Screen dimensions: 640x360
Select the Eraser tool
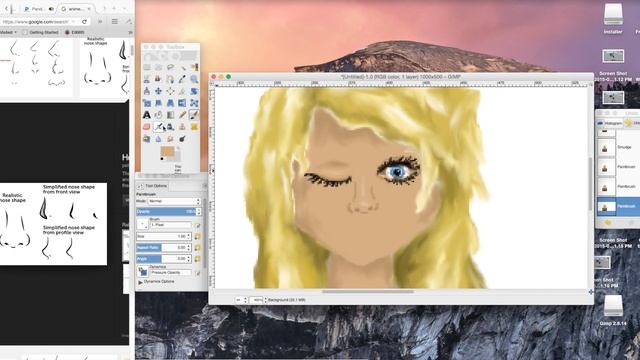click(x=147, y=127)
